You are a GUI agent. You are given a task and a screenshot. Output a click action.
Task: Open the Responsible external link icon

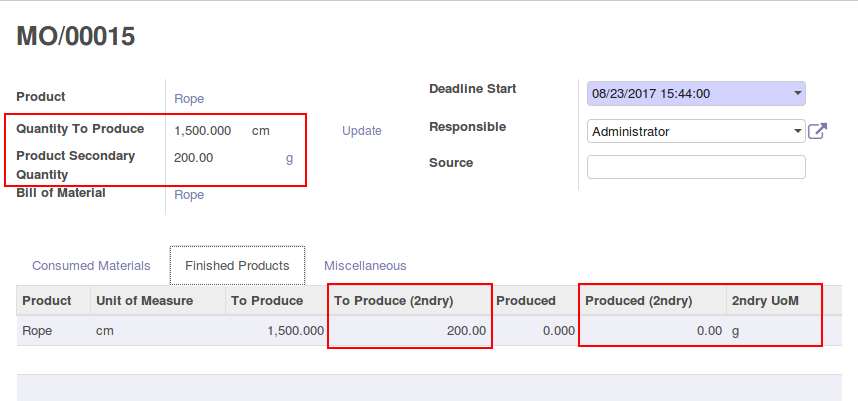point(817,131)
